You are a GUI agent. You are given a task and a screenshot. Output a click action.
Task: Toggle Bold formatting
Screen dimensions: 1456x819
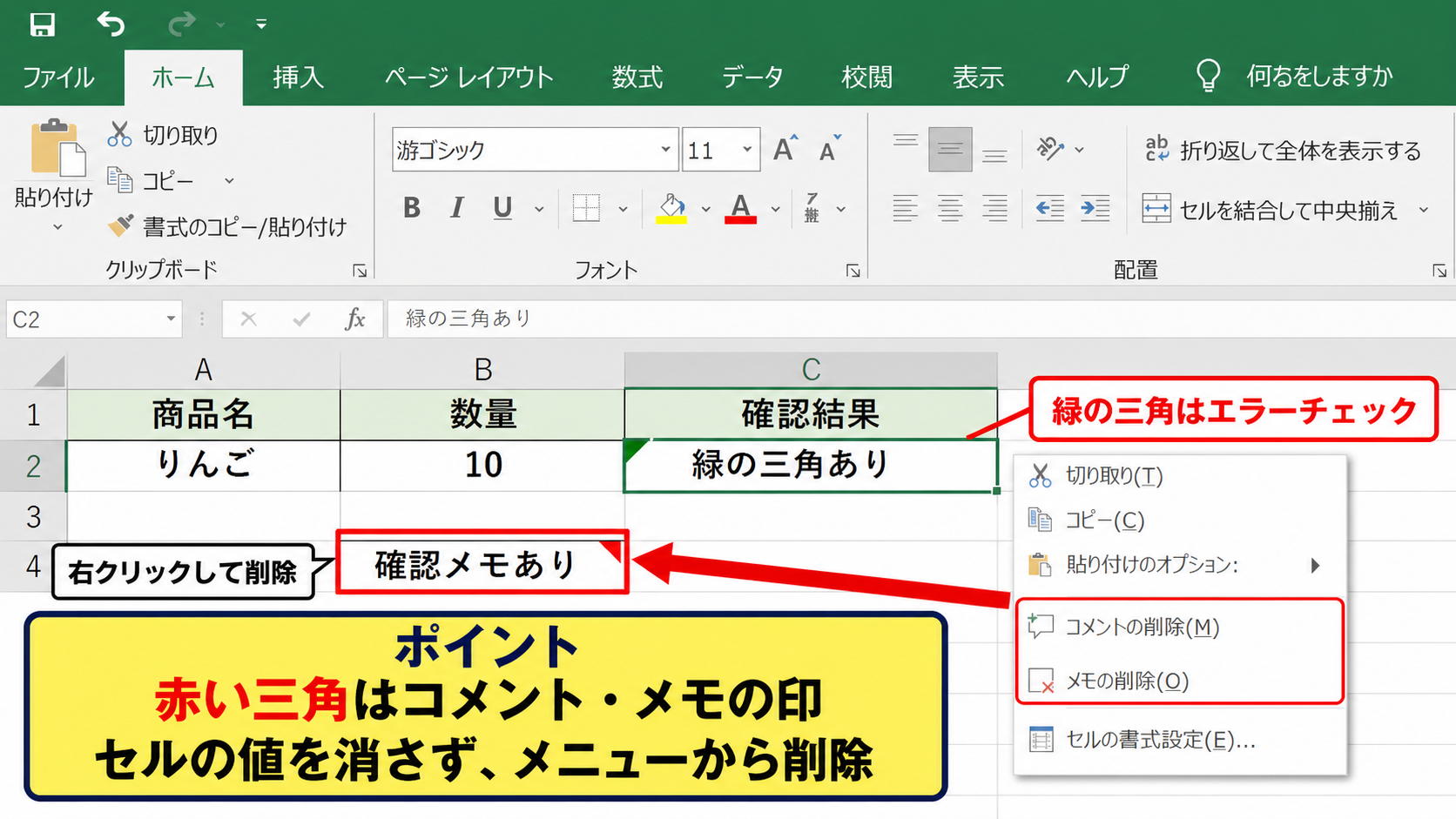tap(412, 208)
